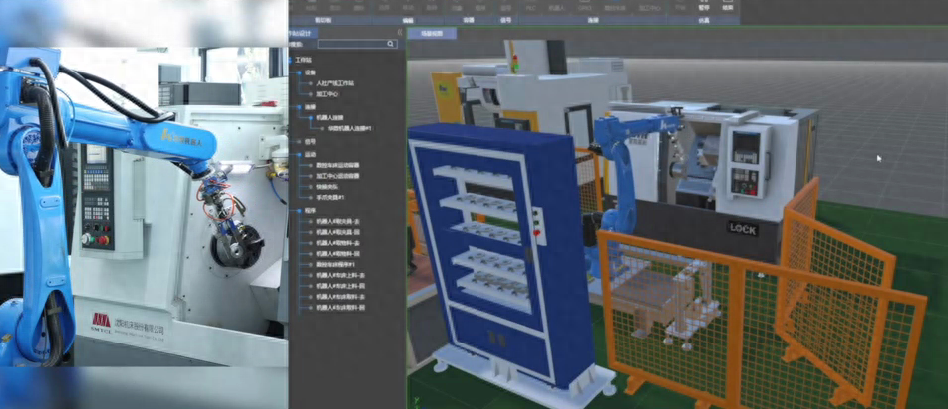
Task: Click the collapse arrow on panel header
Action: (x=400, y=32)
